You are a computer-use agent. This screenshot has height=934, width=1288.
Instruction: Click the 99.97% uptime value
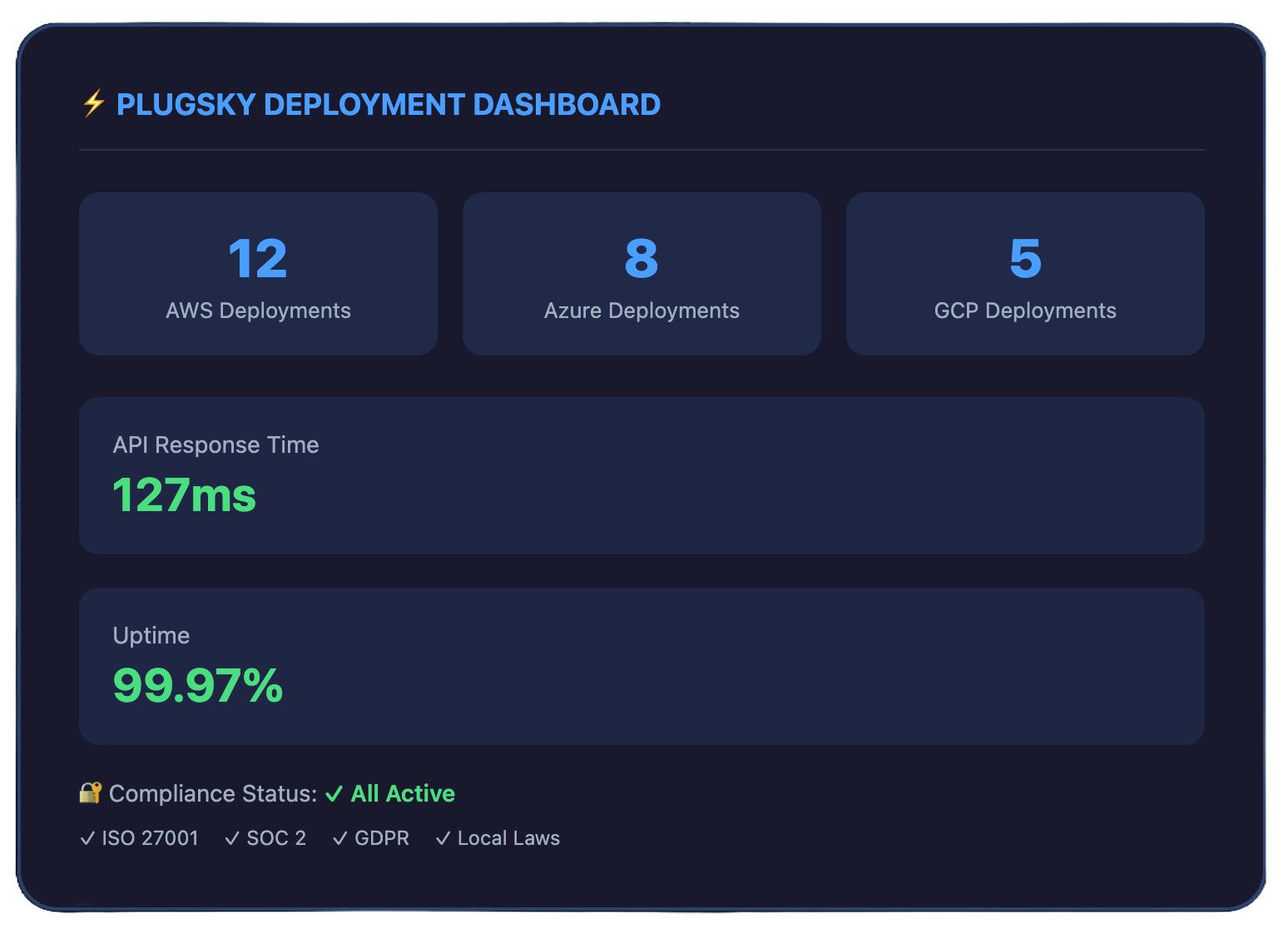point(198,686)
